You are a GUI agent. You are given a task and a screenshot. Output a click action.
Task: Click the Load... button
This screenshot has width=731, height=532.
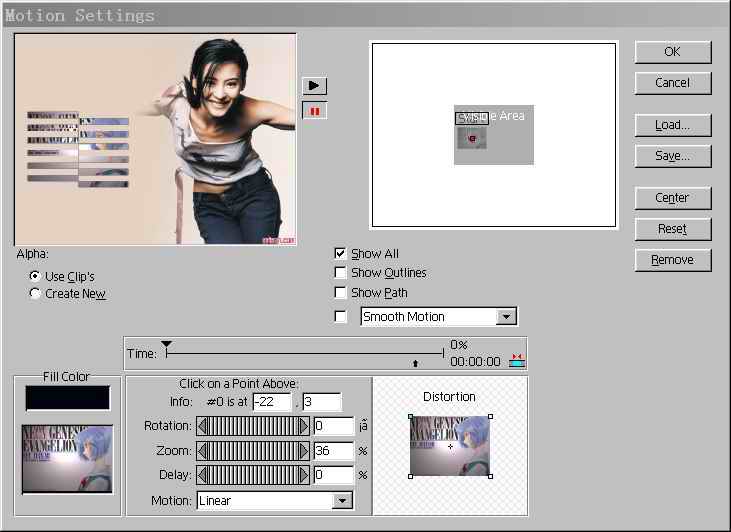click(672, 125)
